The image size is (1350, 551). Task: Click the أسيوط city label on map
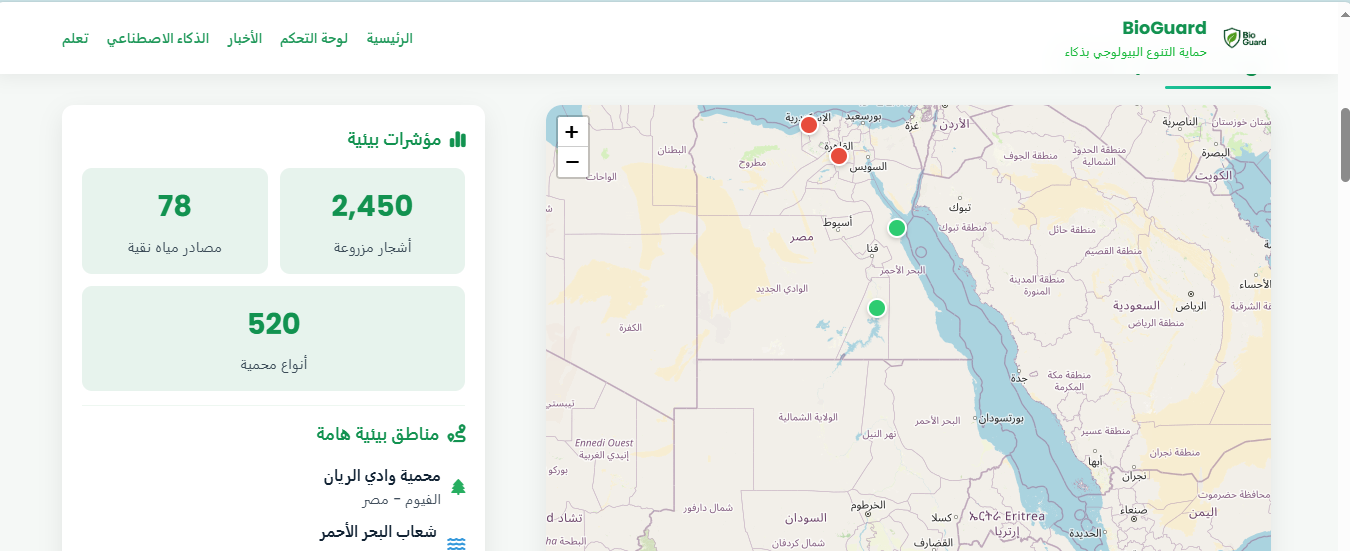coord(837,221)
